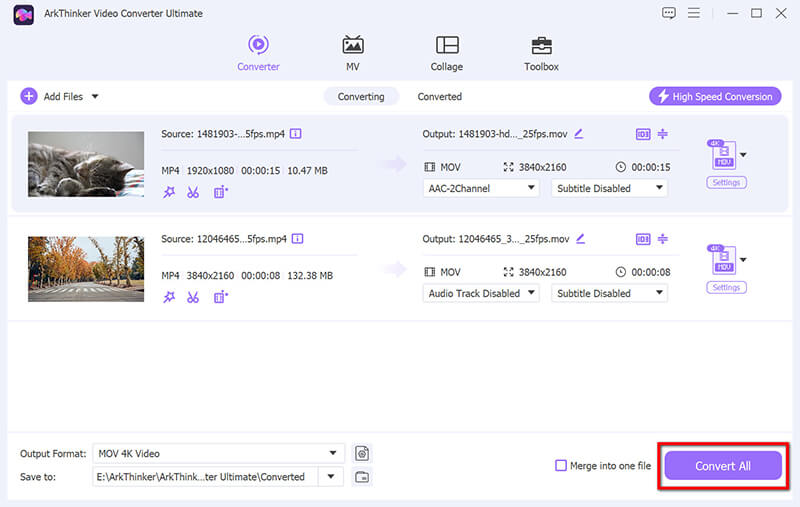Switch to the MV tab
The width and height of the screenshot is (800, 507).
(x=353, y=53)
